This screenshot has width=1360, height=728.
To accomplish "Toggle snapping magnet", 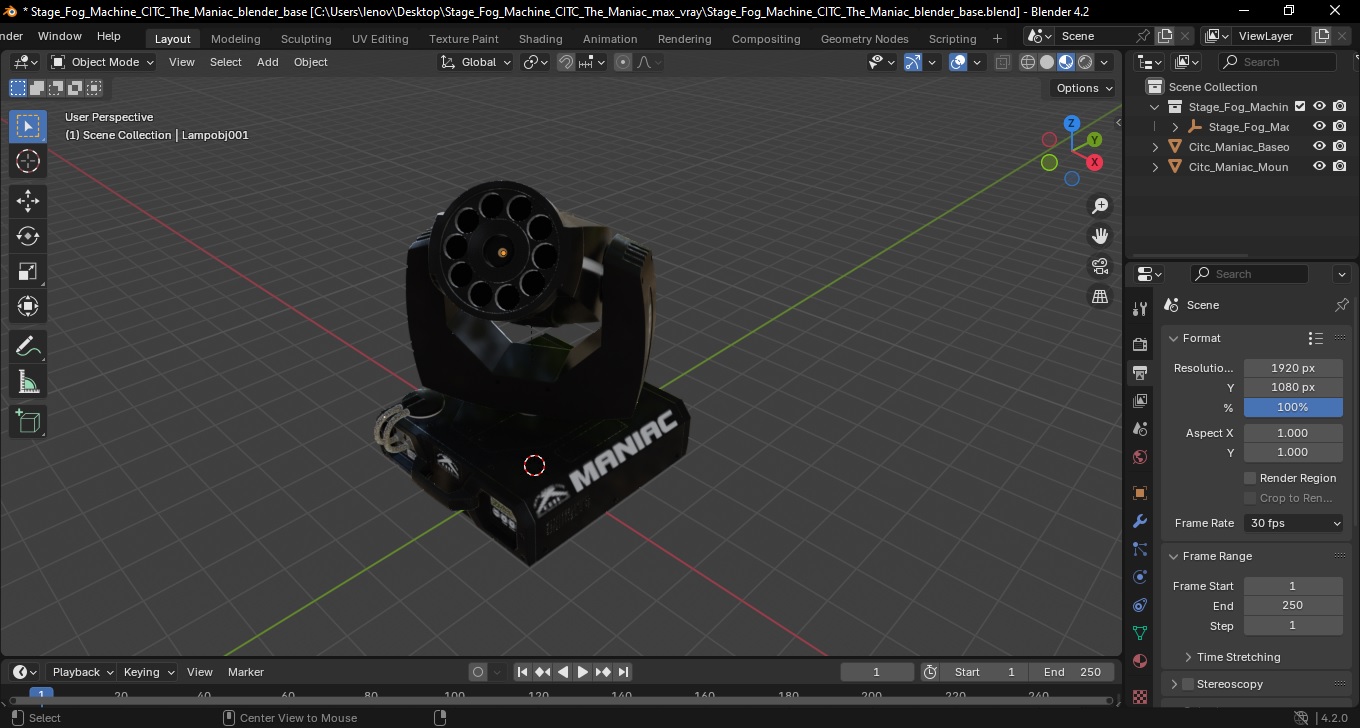I will tap(566, 62).
